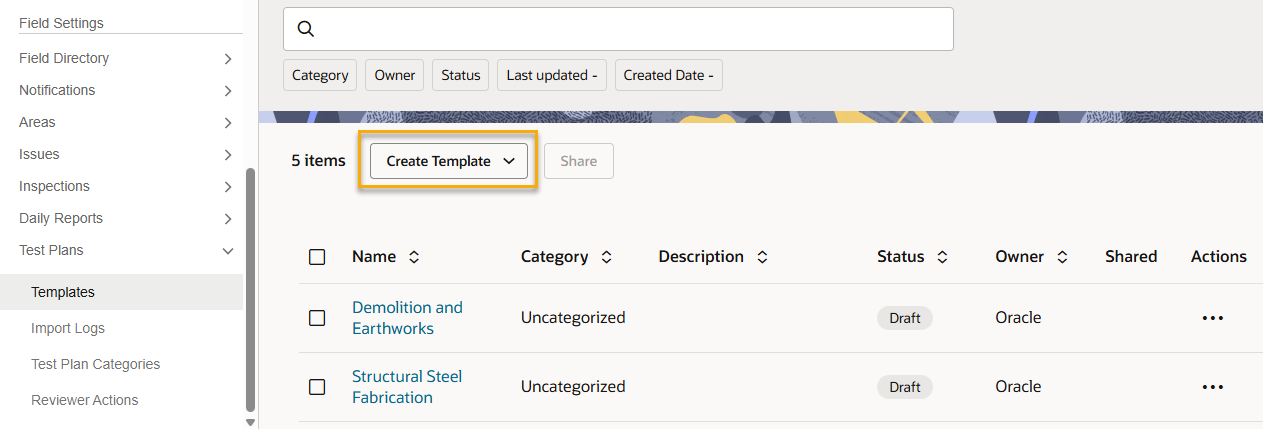
Task: Click the search magnifier icon
Action: (306, 29)
